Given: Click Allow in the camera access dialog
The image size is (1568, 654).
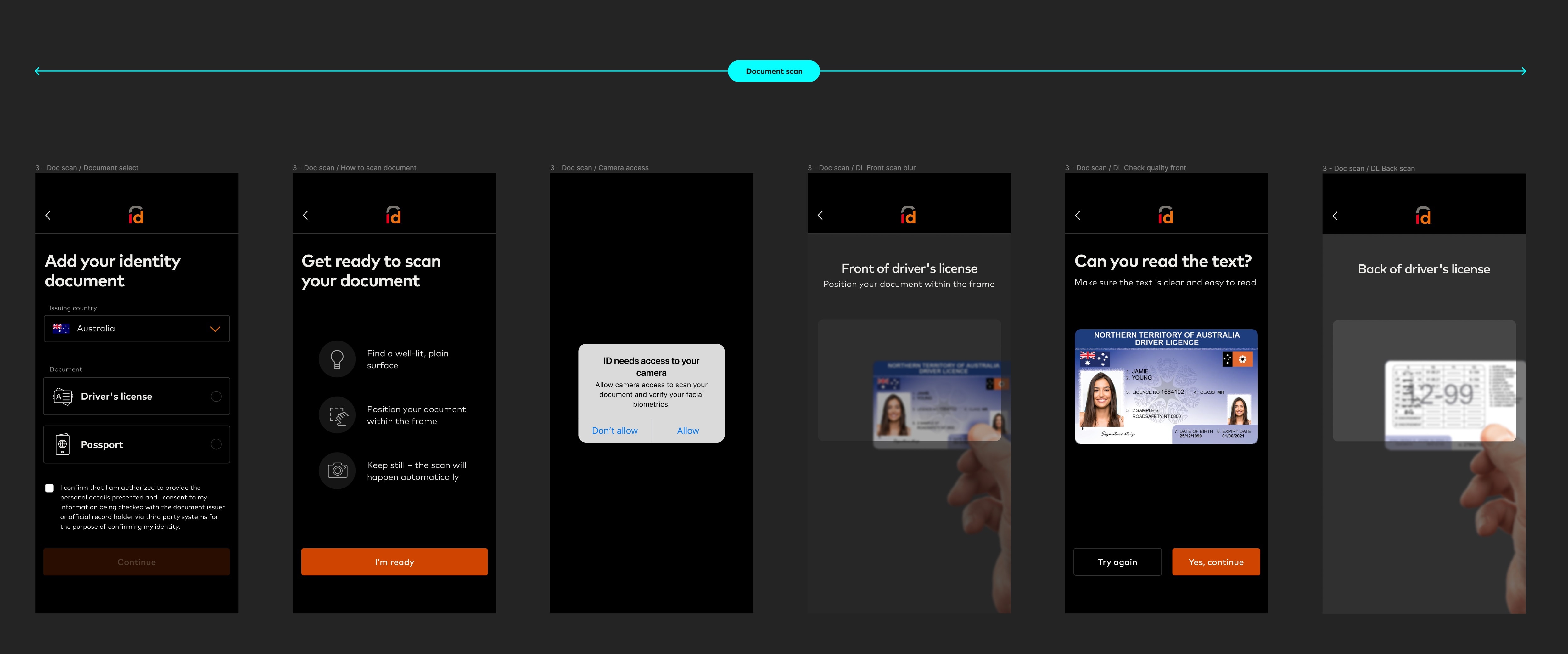Looking at the screenshot, I should pyautogui.click(x=688, y=431).
